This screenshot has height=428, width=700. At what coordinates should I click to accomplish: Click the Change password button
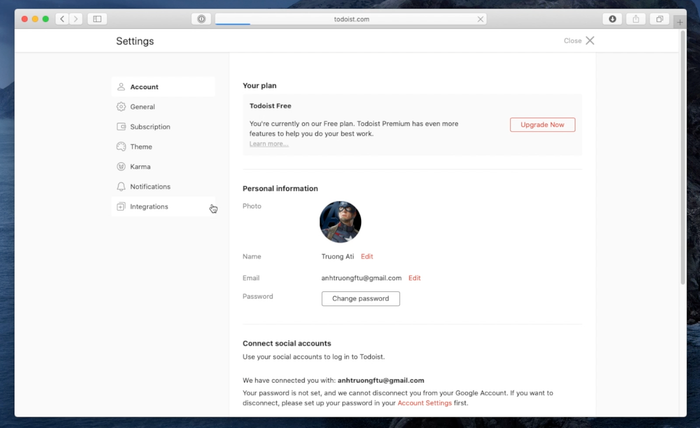pos(360,299)
